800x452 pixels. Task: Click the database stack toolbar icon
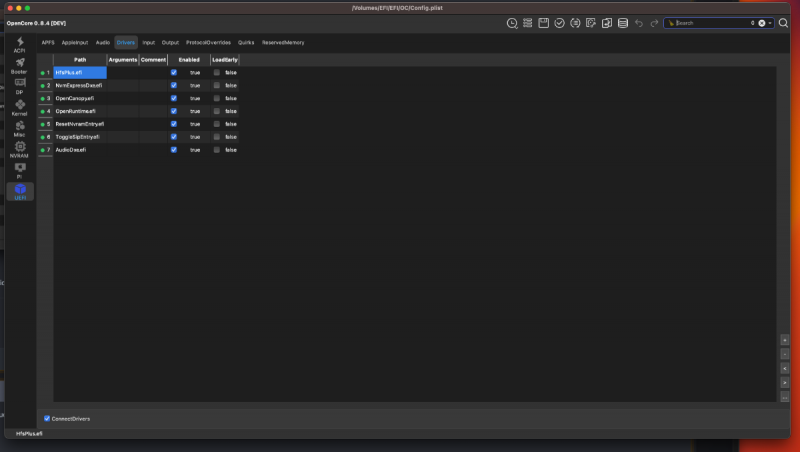(622, 23)
